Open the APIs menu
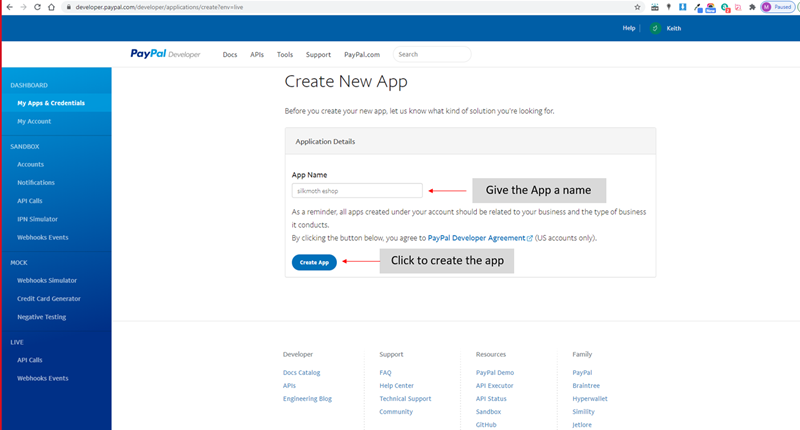Screen dimensions: 800x430 (257, 55)
